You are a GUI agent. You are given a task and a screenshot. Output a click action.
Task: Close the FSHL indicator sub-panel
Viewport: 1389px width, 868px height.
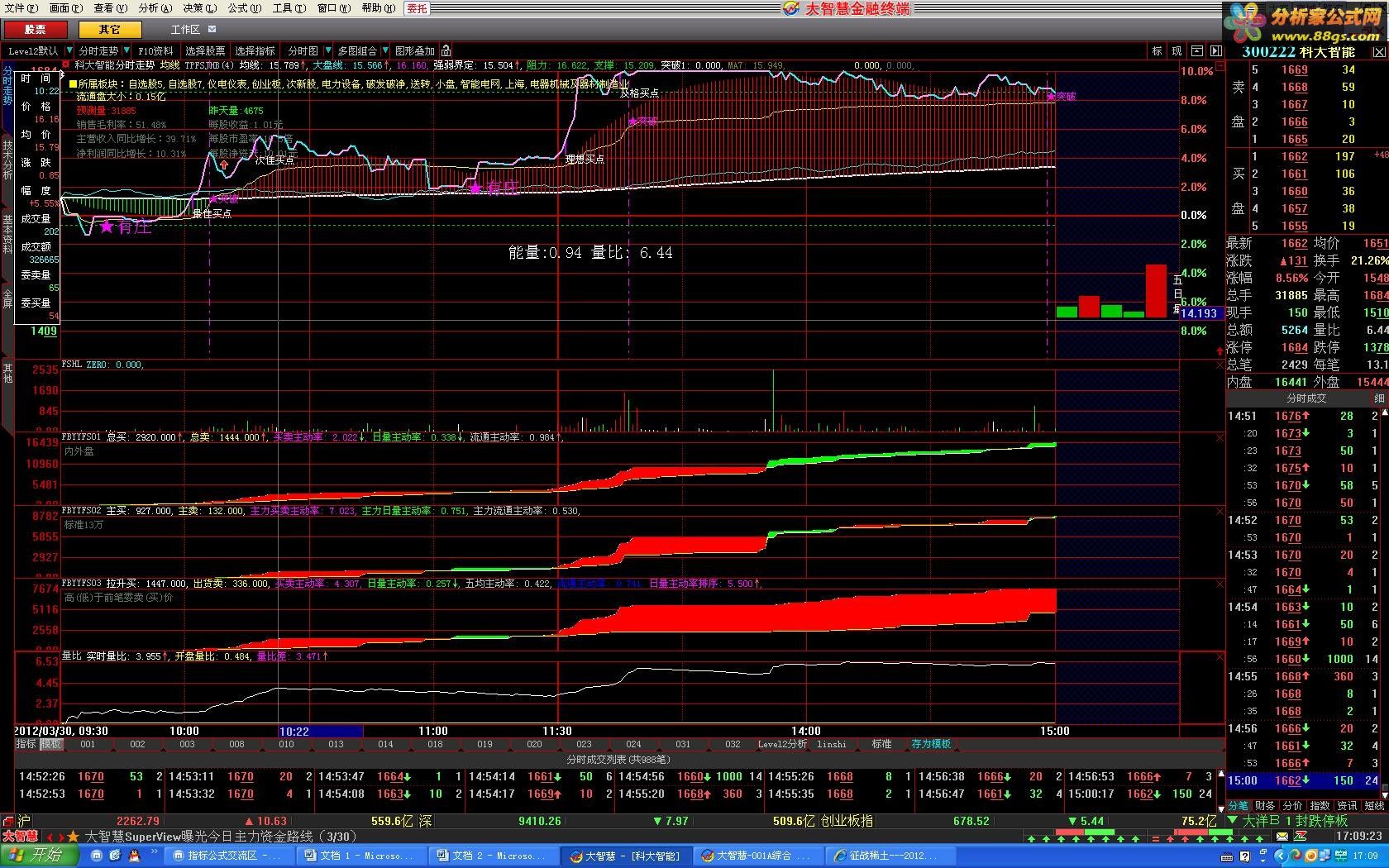pos(1219,365)
